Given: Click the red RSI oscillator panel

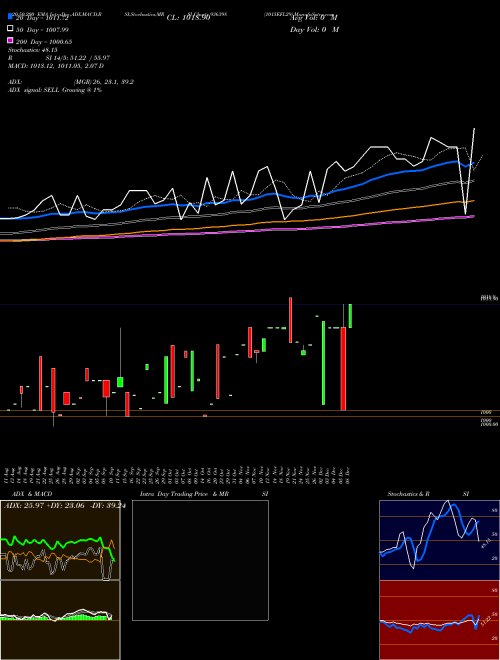Looking at the screenshot, I should (439, 620).
